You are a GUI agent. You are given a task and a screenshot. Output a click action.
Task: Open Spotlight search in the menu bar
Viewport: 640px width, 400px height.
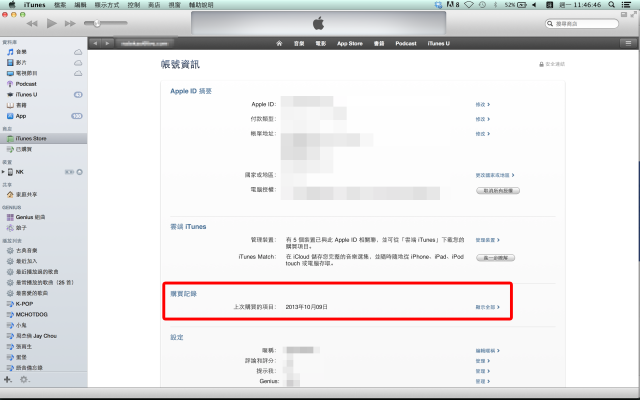(611, 5)
